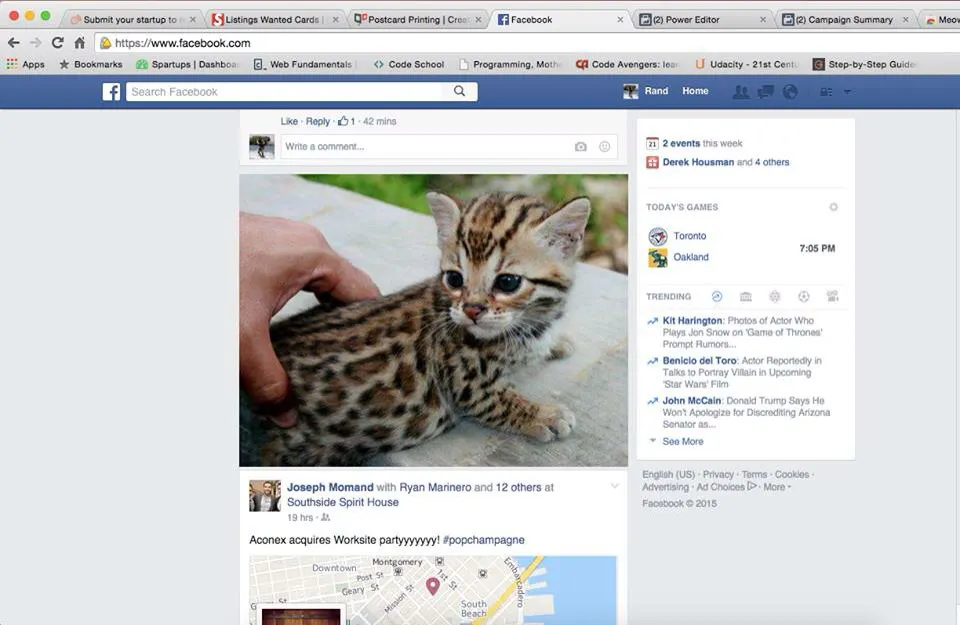
Task: Reply to the comment
Action: tap(318, 121)
